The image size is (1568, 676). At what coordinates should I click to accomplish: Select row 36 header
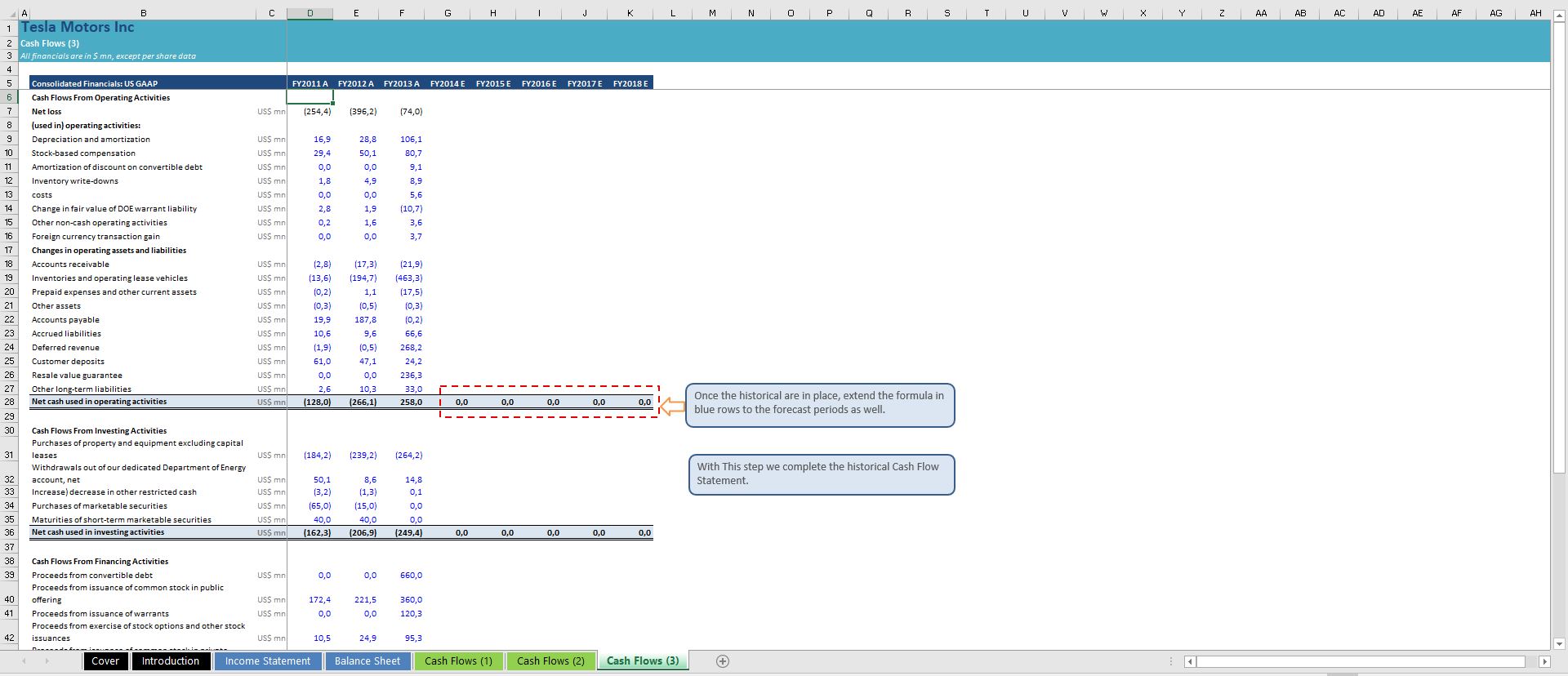coord(9,532)
